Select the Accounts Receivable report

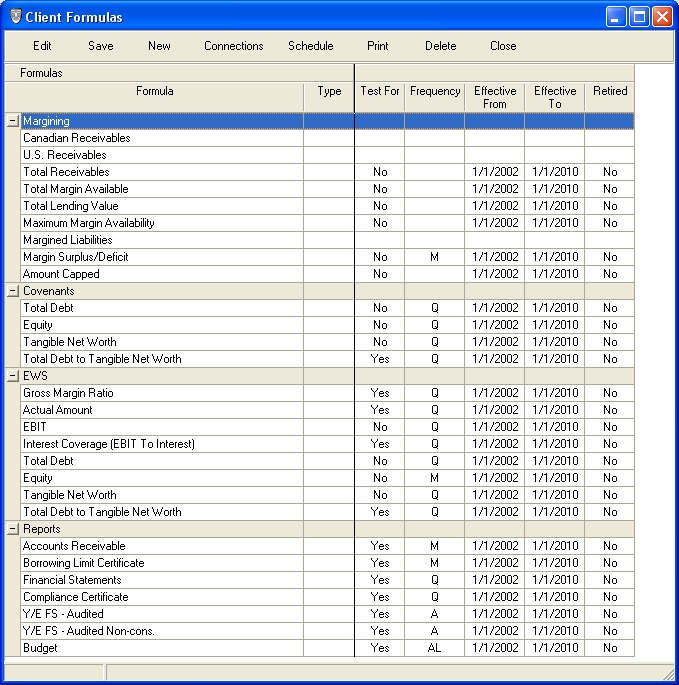click(x=162, y=546)
